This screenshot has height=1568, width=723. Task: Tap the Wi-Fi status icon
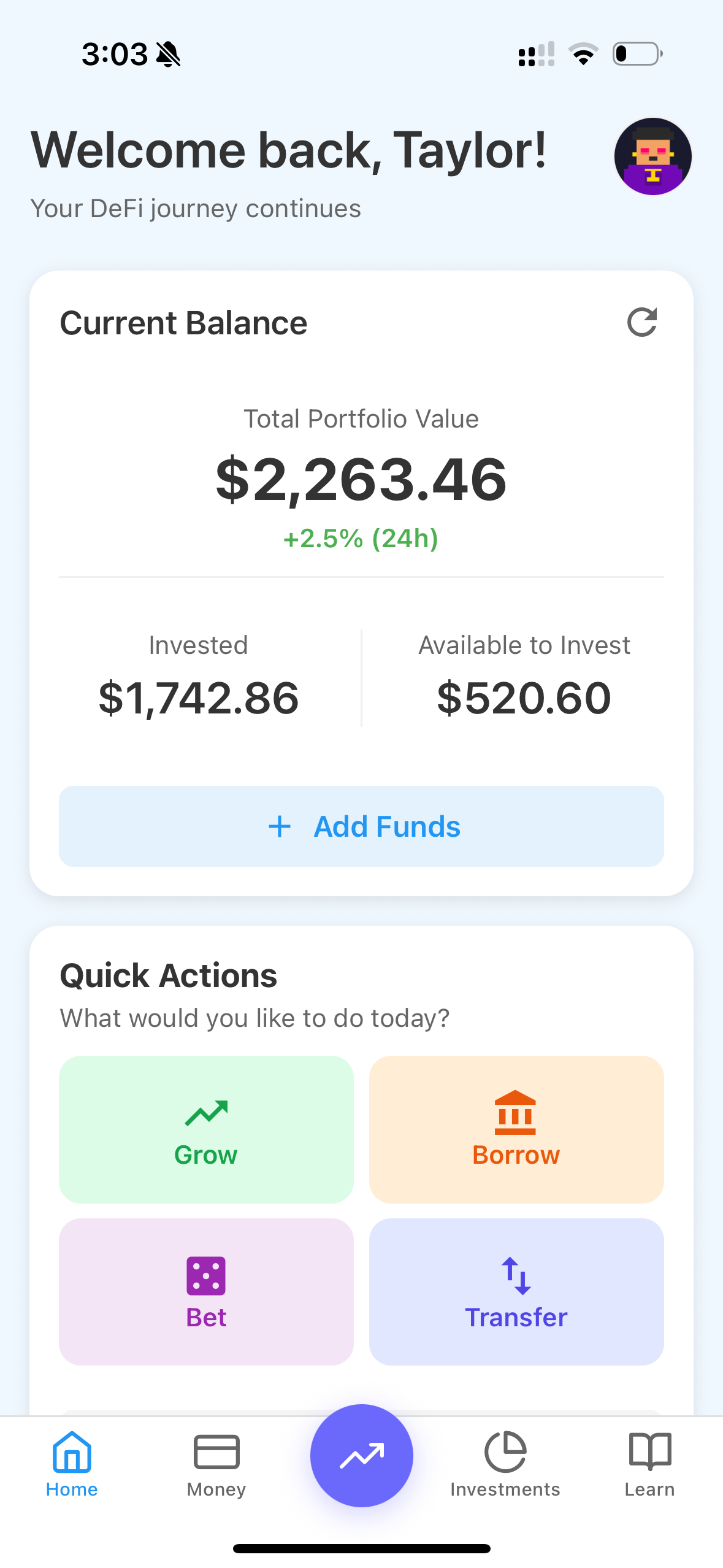coord(583,54)
